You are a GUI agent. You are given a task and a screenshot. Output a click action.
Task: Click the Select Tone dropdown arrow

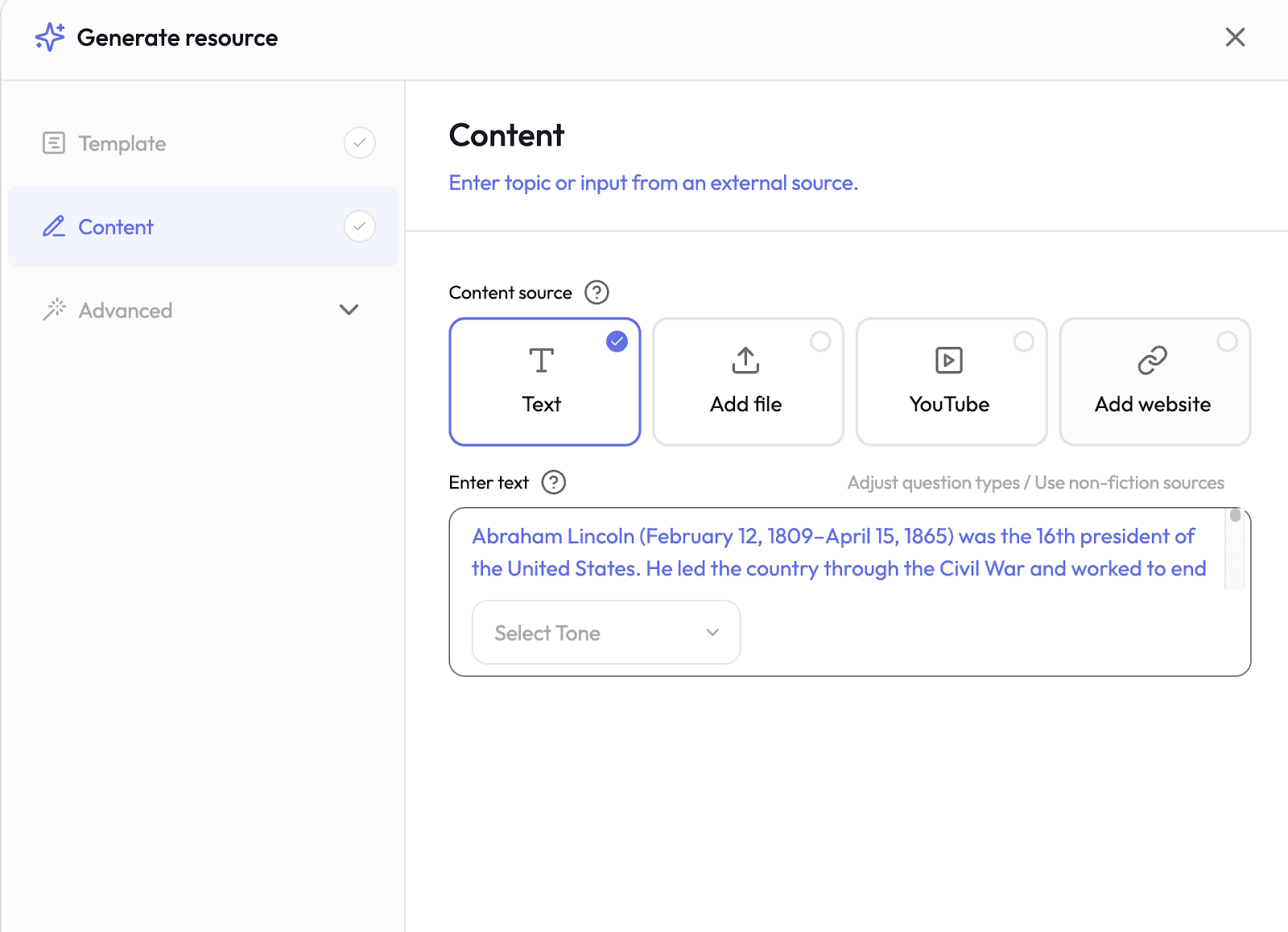click(x=712, y=633)
